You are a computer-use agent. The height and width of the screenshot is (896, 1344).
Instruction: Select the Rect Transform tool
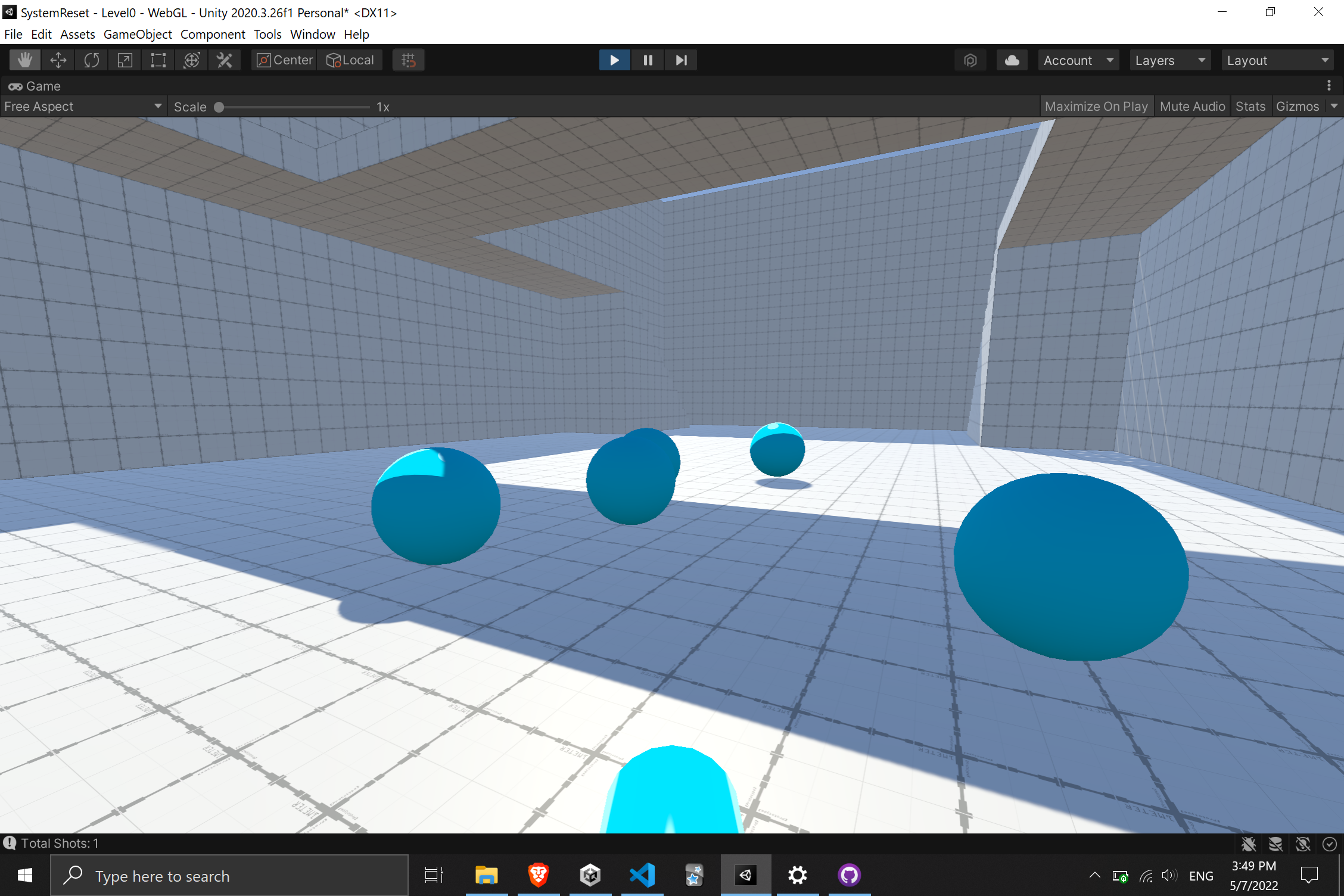(158, 60)
